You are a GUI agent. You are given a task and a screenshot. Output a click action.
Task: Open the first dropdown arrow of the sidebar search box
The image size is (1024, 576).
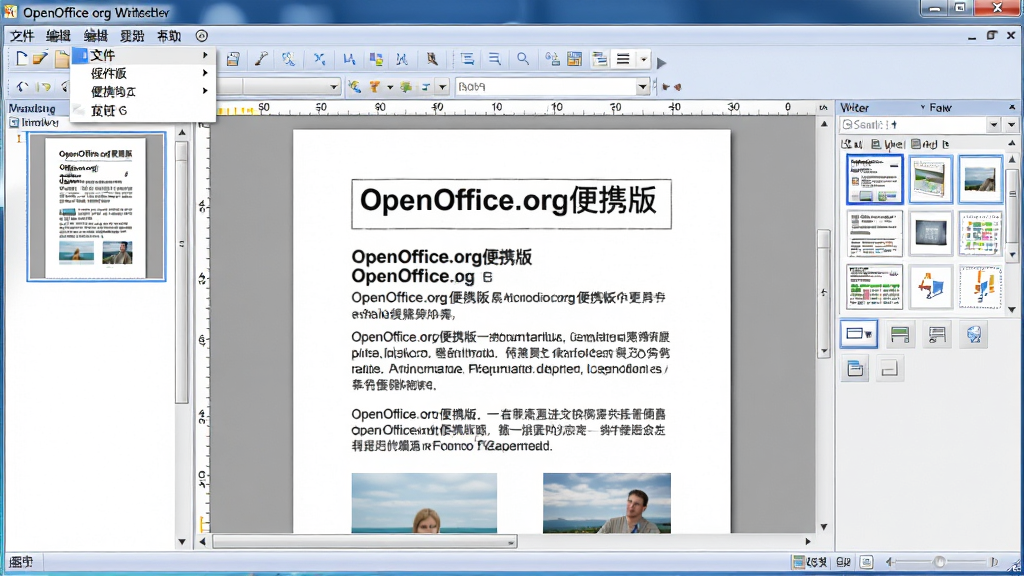994,124
